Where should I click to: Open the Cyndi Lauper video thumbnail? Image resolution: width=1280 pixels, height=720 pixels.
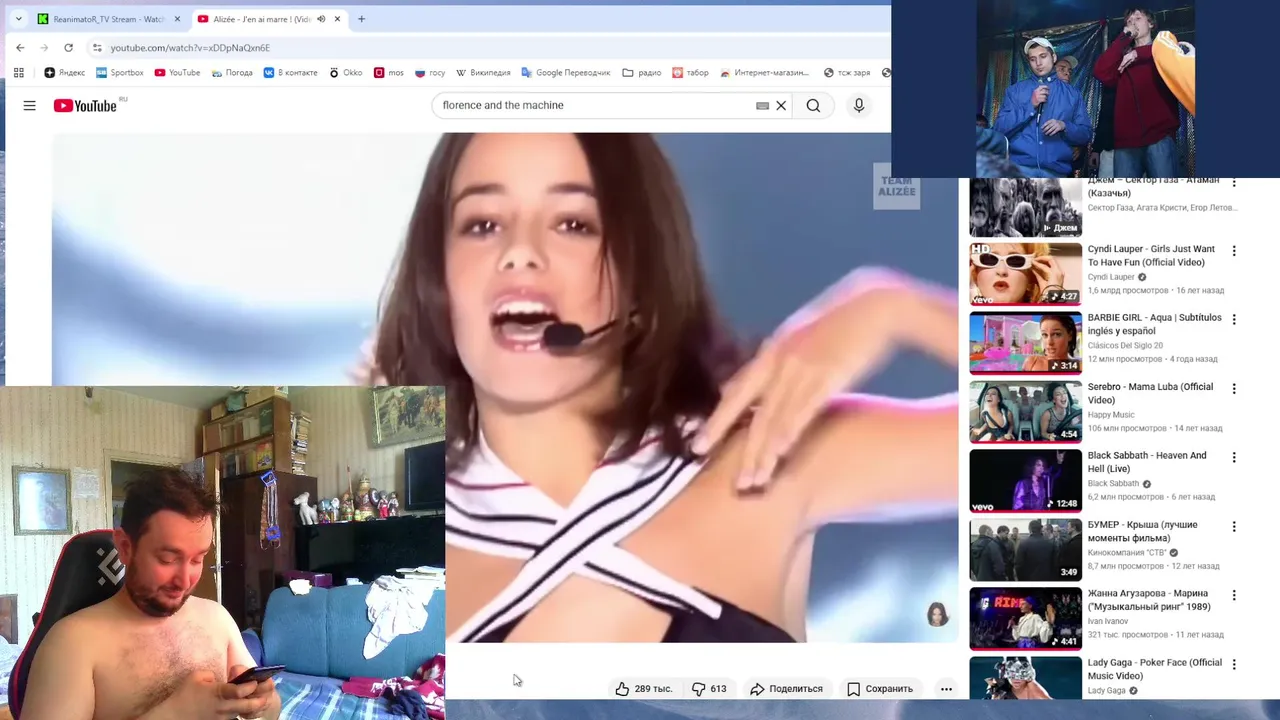(1026, 274)
